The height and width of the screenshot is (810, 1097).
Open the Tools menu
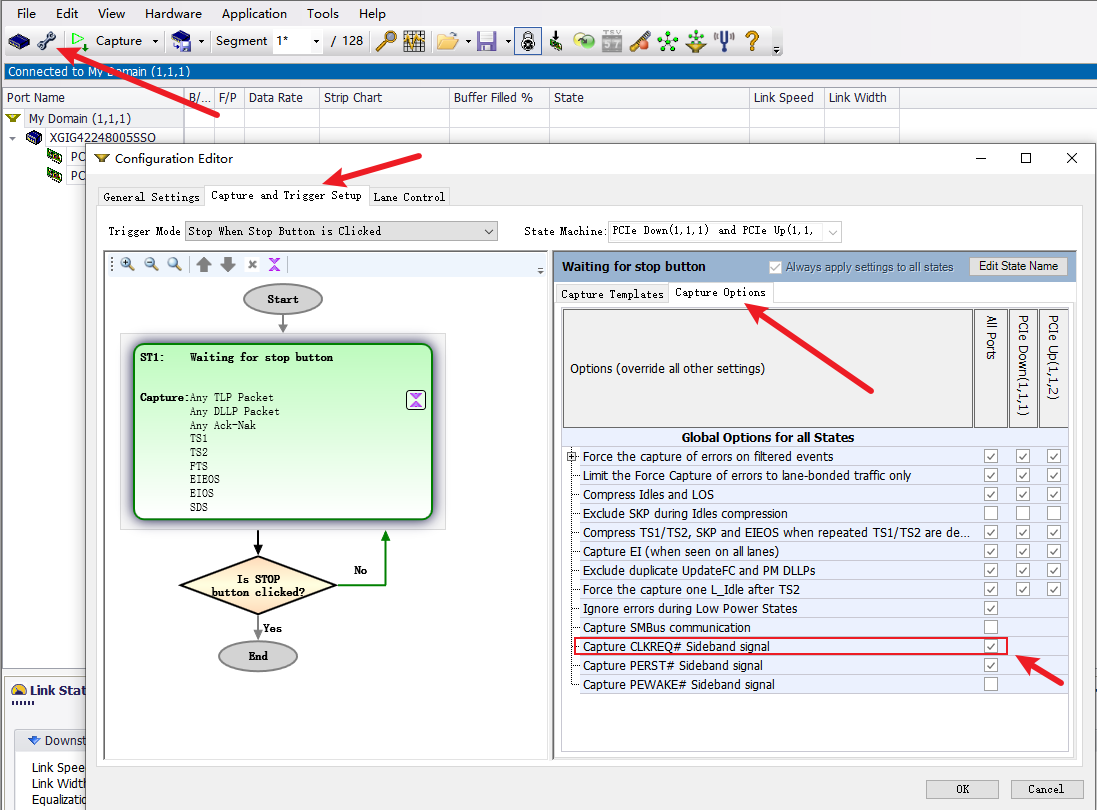323,13
